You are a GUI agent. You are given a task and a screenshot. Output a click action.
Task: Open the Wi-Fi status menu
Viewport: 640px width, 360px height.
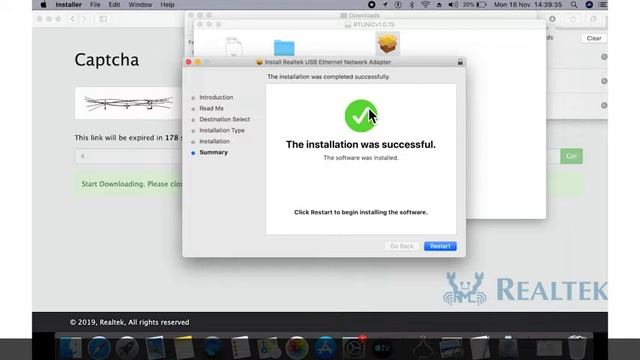(x=425, y=5)
